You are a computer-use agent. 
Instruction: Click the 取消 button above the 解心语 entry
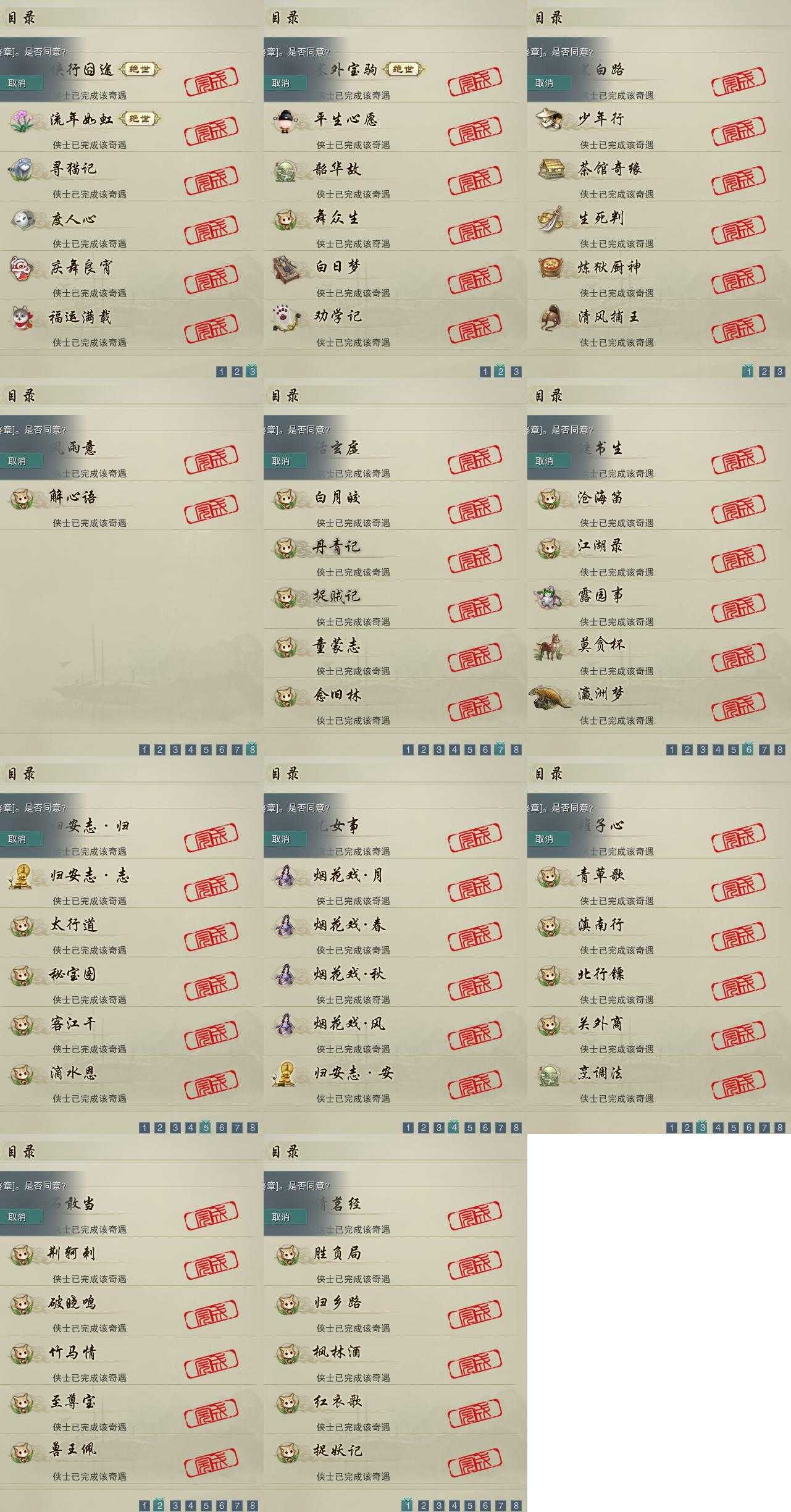point(22,461)
